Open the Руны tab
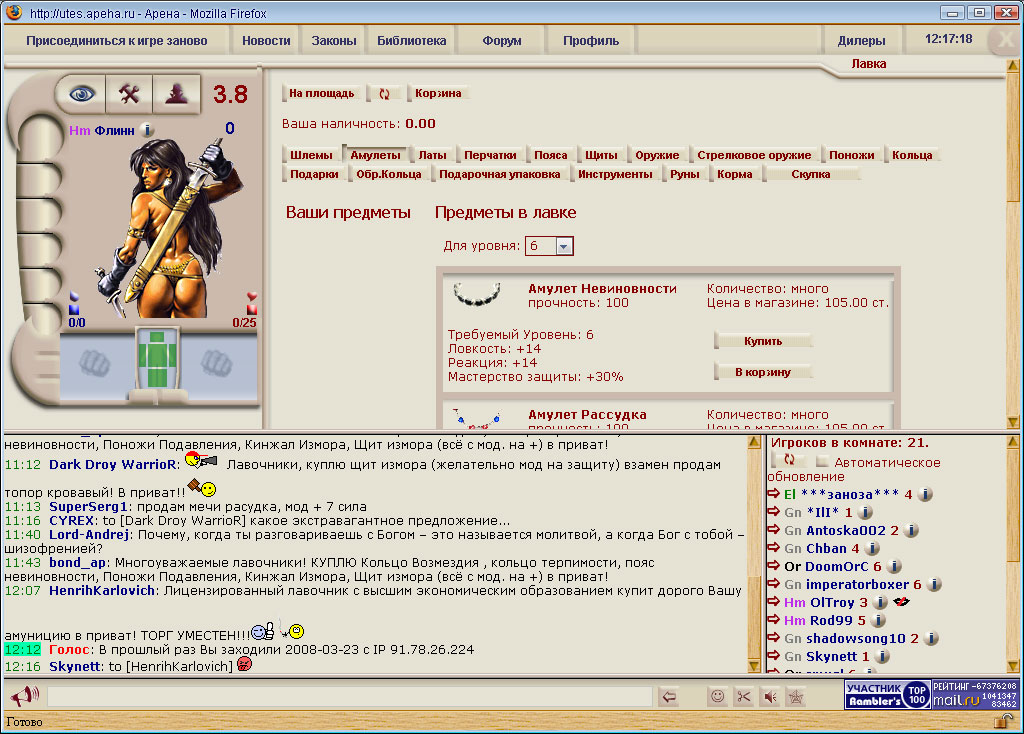 pyautogui.click(x=684, y=174)
